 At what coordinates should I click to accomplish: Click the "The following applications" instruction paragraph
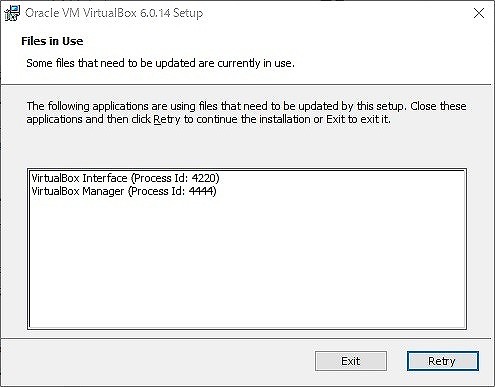point(246,113)
